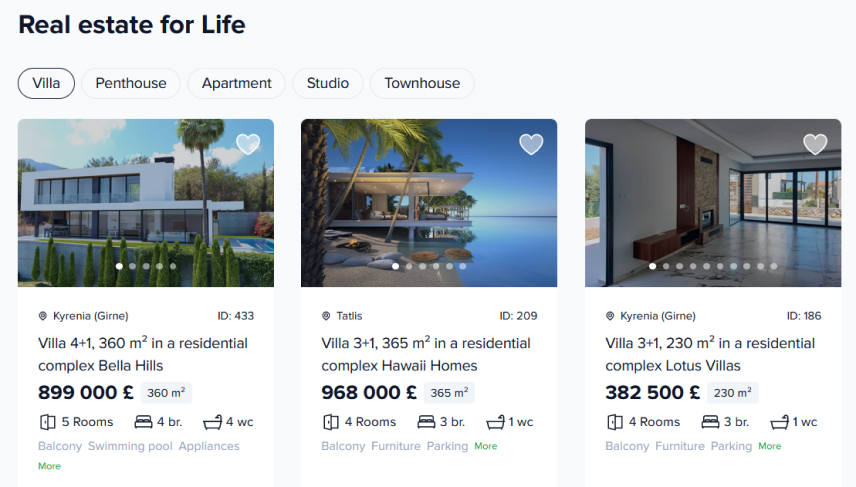Open the Lotus Villas interior photo

(712, 200)
